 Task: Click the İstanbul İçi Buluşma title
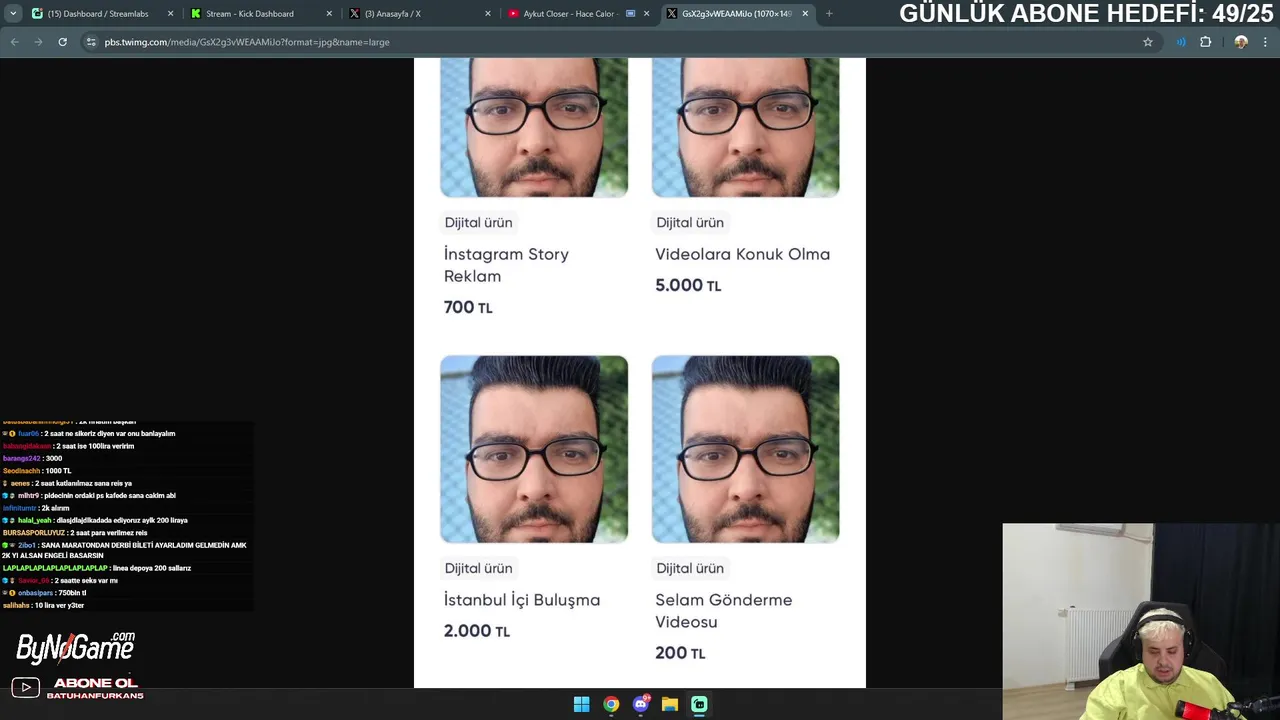(522, 600)
